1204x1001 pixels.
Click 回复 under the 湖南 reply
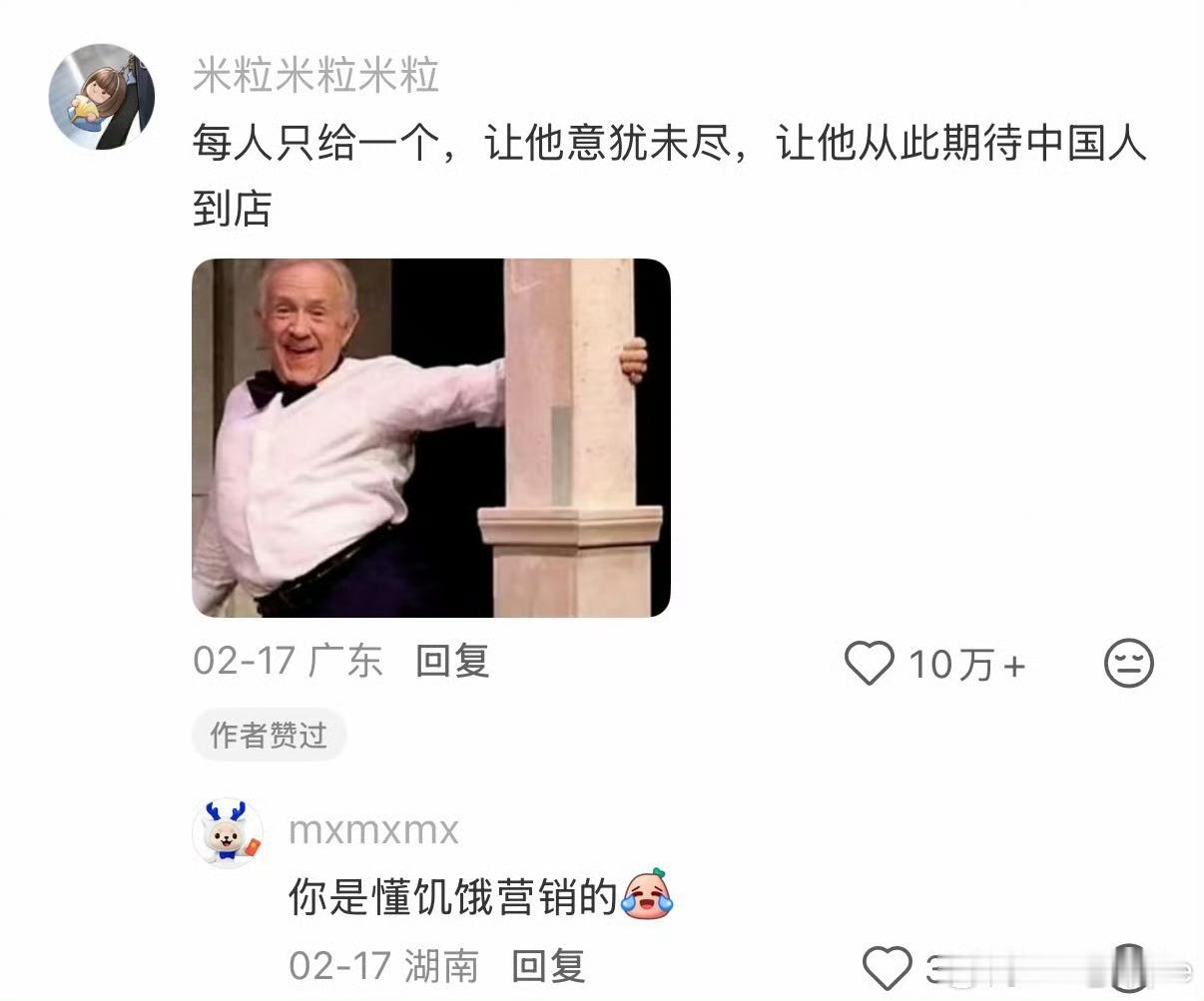[x=548, y=966]
